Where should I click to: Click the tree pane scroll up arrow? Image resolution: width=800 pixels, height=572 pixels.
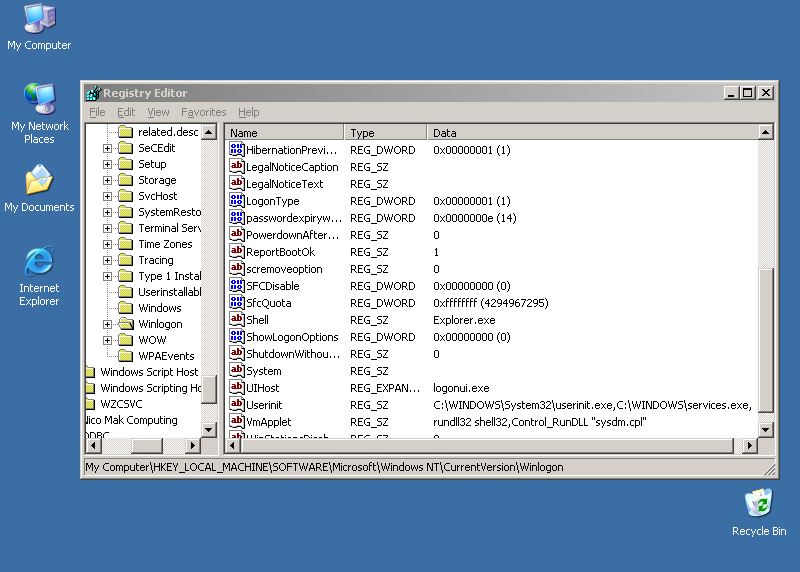click(x=209, y=132)
